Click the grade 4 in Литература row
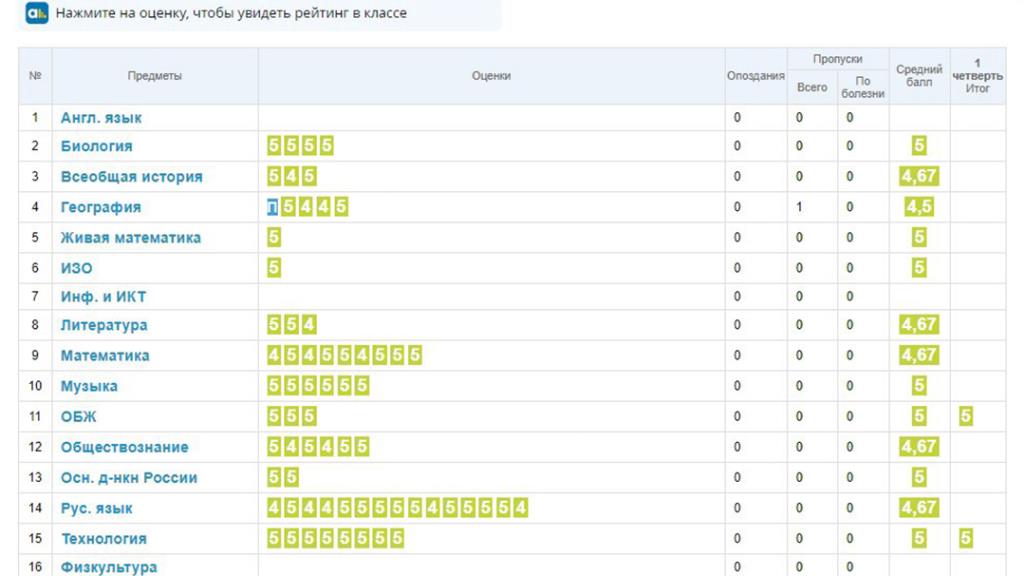Screen dimensions: 1024x576 [309, 325]
